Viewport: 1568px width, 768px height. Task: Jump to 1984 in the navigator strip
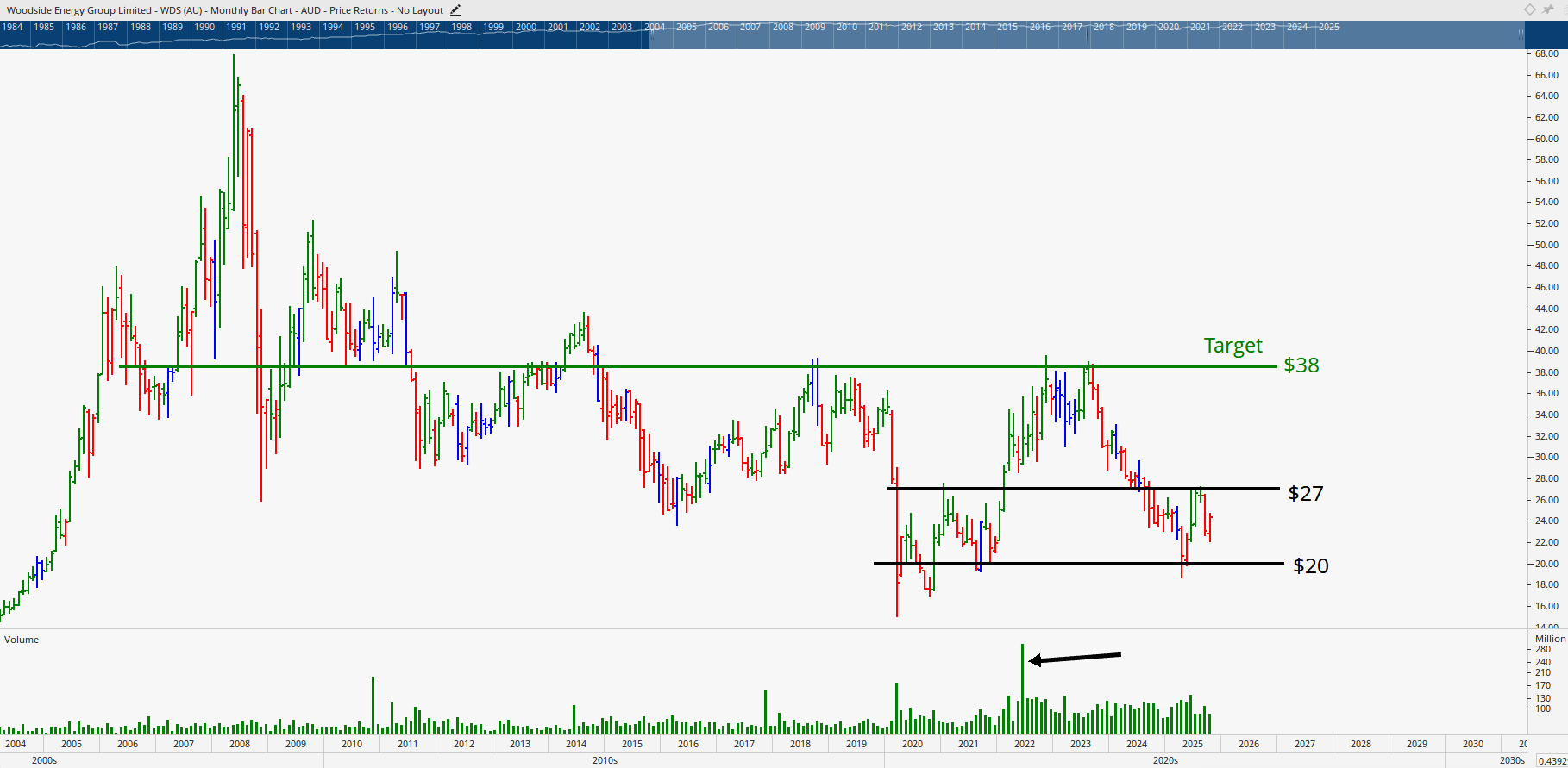click(x=12, y=27)
